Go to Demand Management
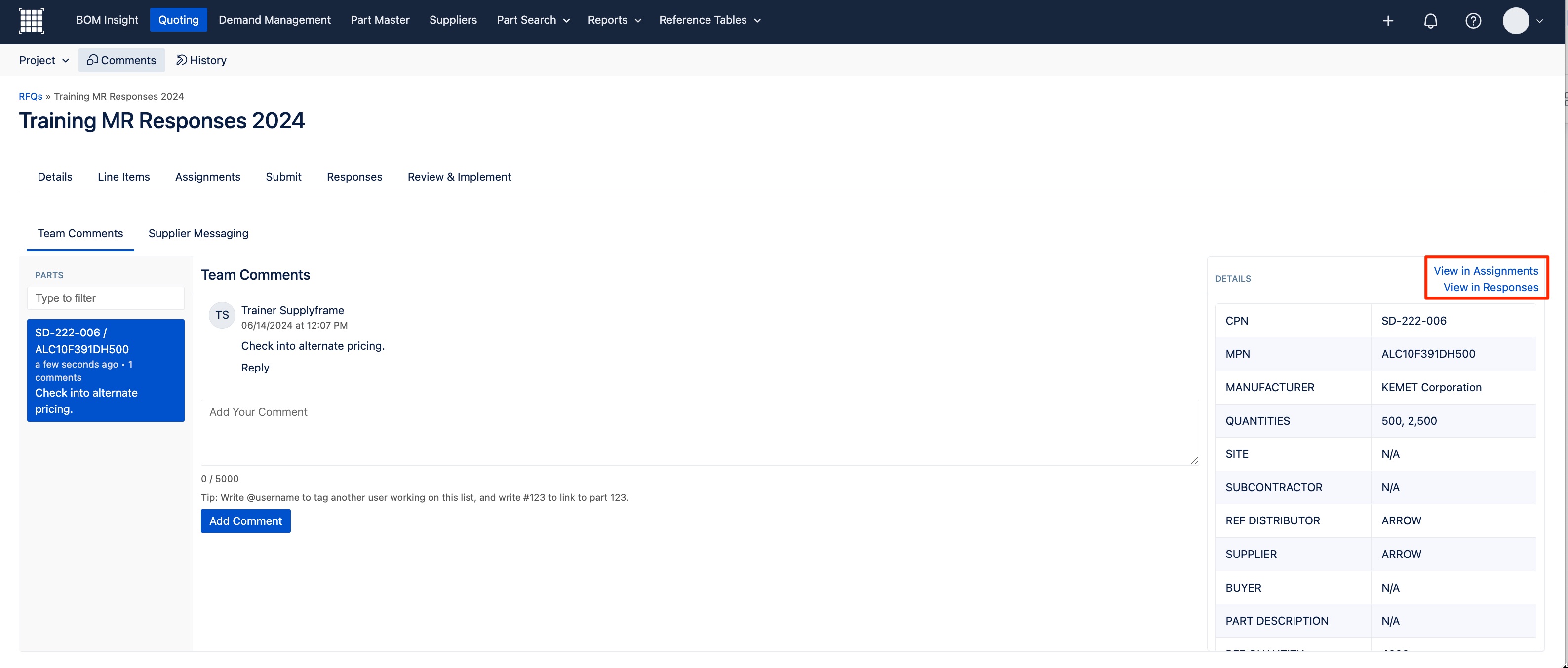Viewport: 1568px width, 668px height. click(x=274, y=19)
